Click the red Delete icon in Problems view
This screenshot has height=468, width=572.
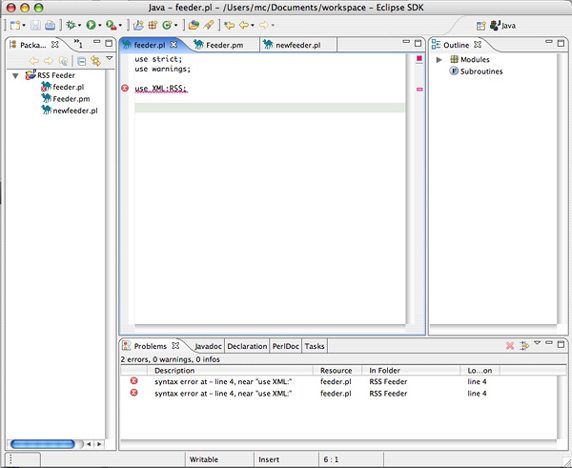click(x=510, y=345)
